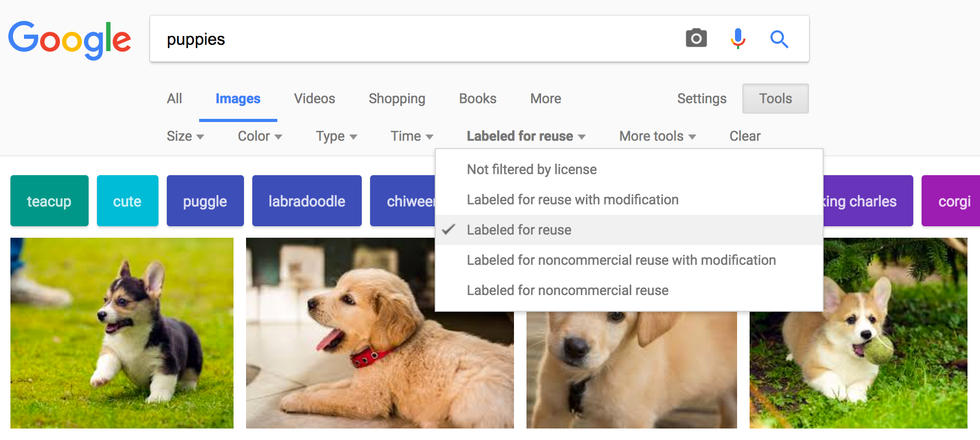Click the blue magnifying glass search icon
Screen dimensions: 980x440
click(x=779, y=39)
